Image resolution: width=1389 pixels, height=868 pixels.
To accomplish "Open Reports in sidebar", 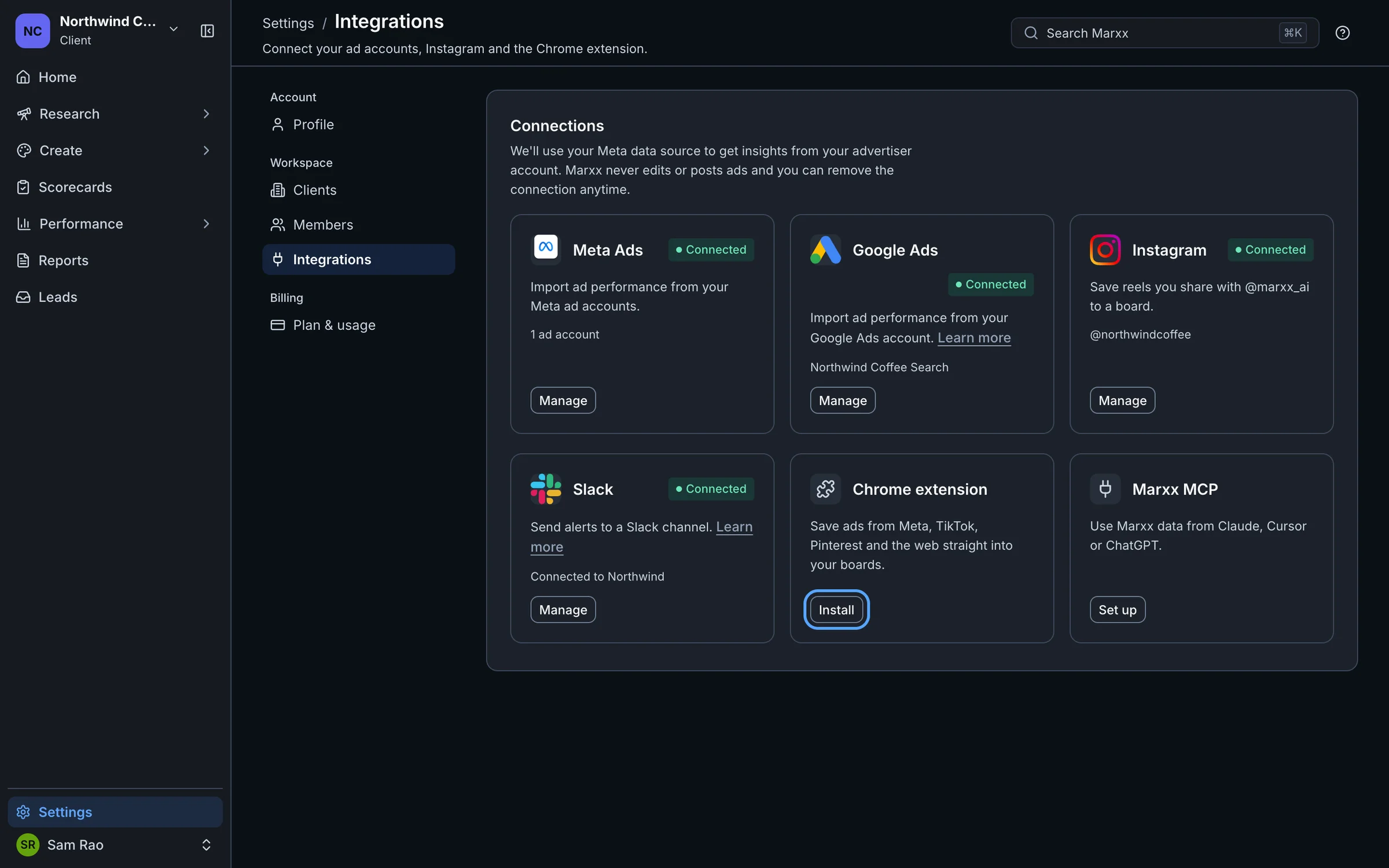I will [115, 260].
